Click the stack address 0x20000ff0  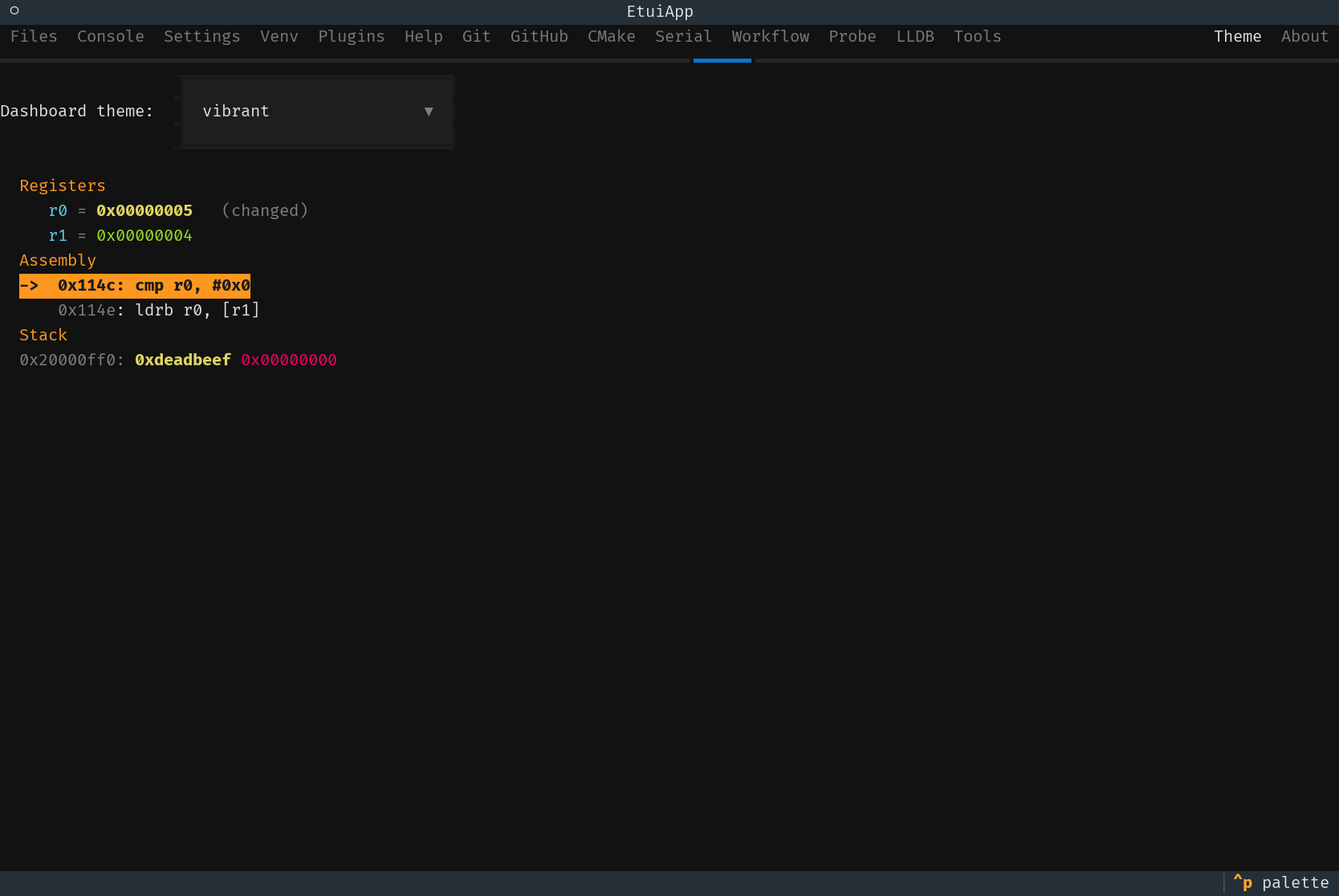point(67,360)
